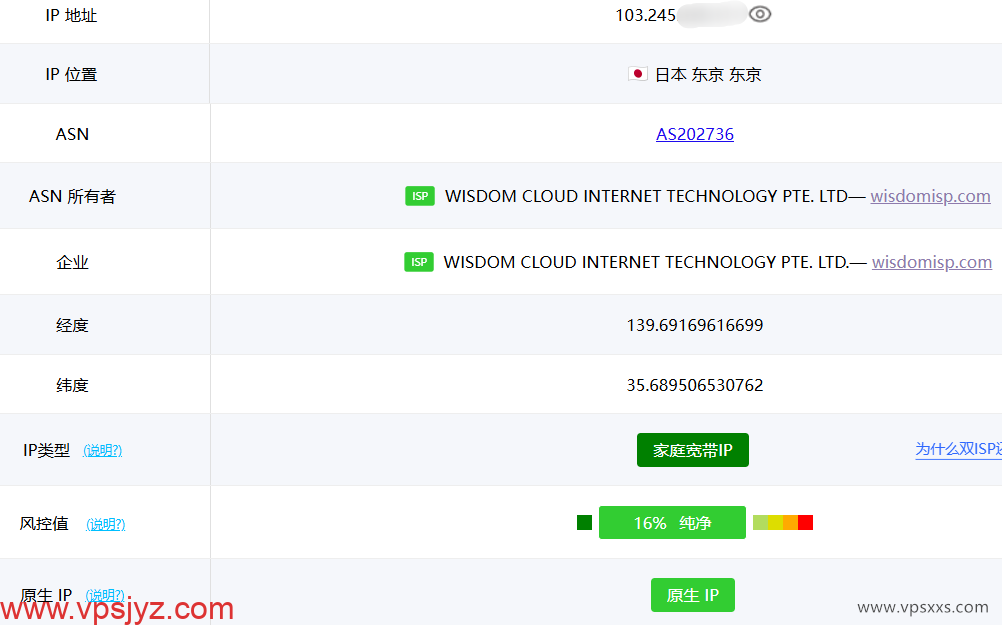Toggle the eye icon to reveal full IP address
1002x625 pixels.
click(x=760, y=14)
